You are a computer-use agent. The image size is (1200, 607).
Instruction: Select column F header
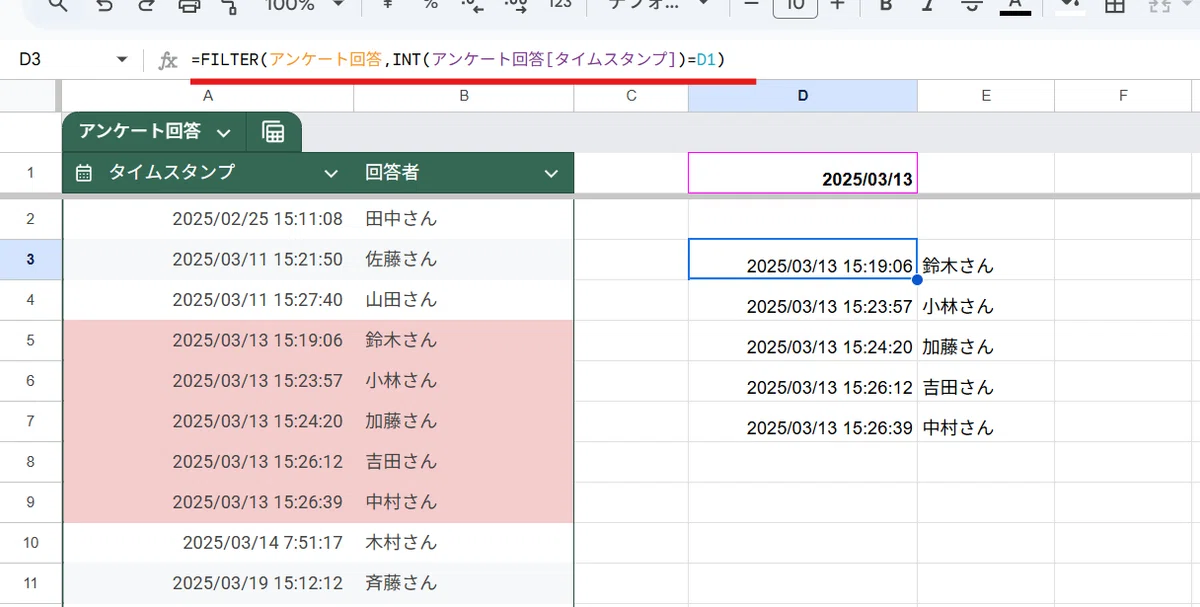[x=1123, y=96]
